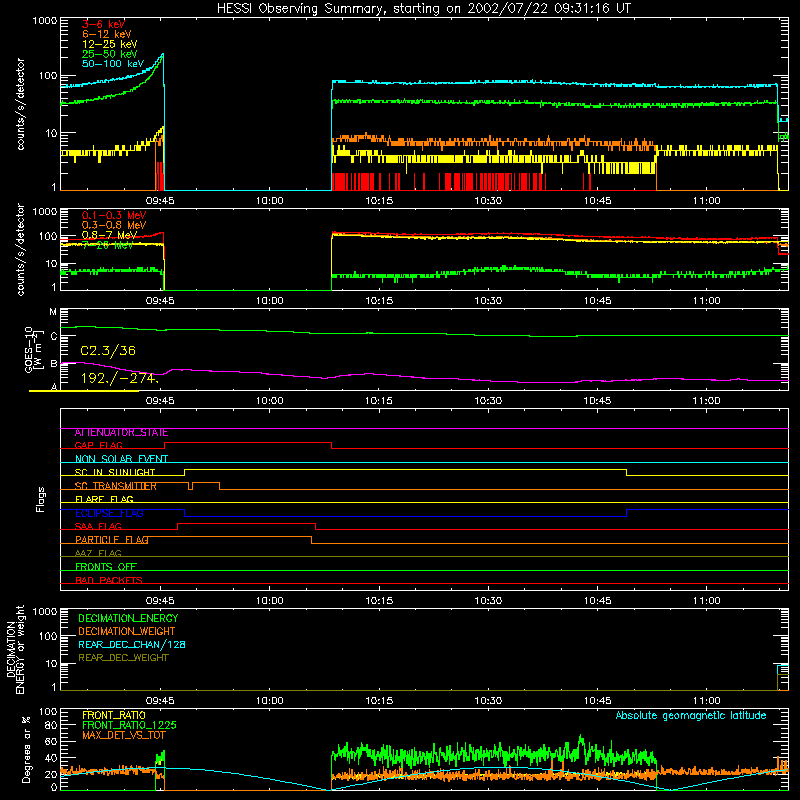Click the M level on GOES axis
The height and width of the screenshot is (800, 800).
point(53,312)
